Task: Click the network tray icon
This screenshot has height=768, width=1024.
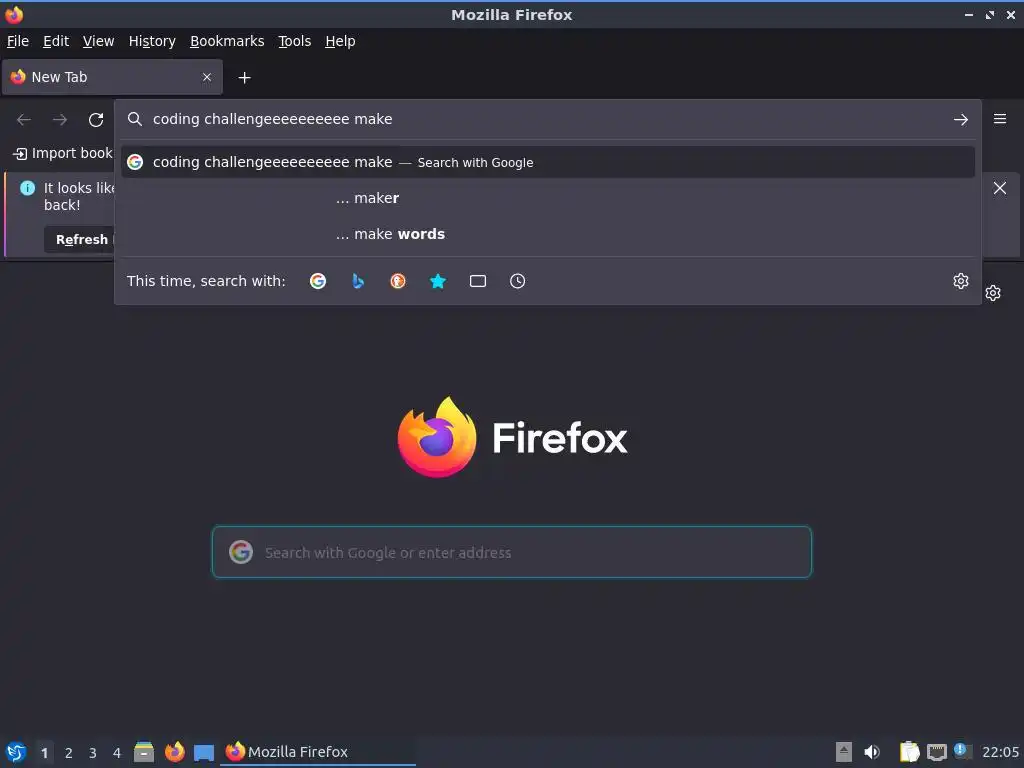Action: [x=936, y=752]
